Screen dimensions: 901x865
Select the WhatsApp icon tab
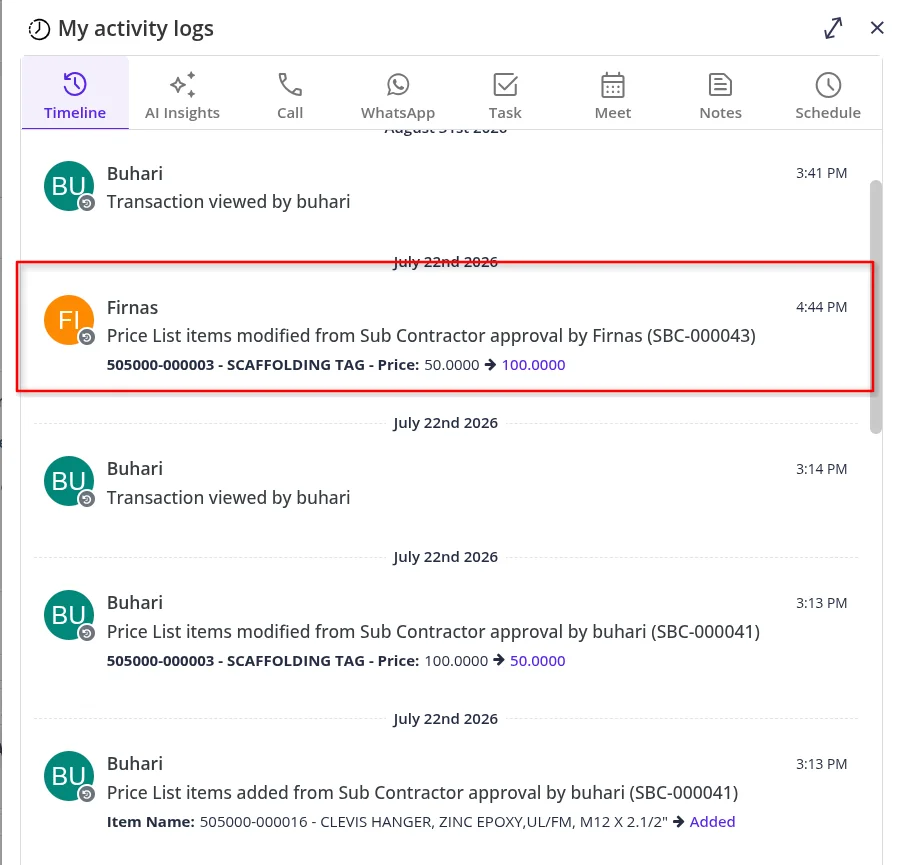398,85
